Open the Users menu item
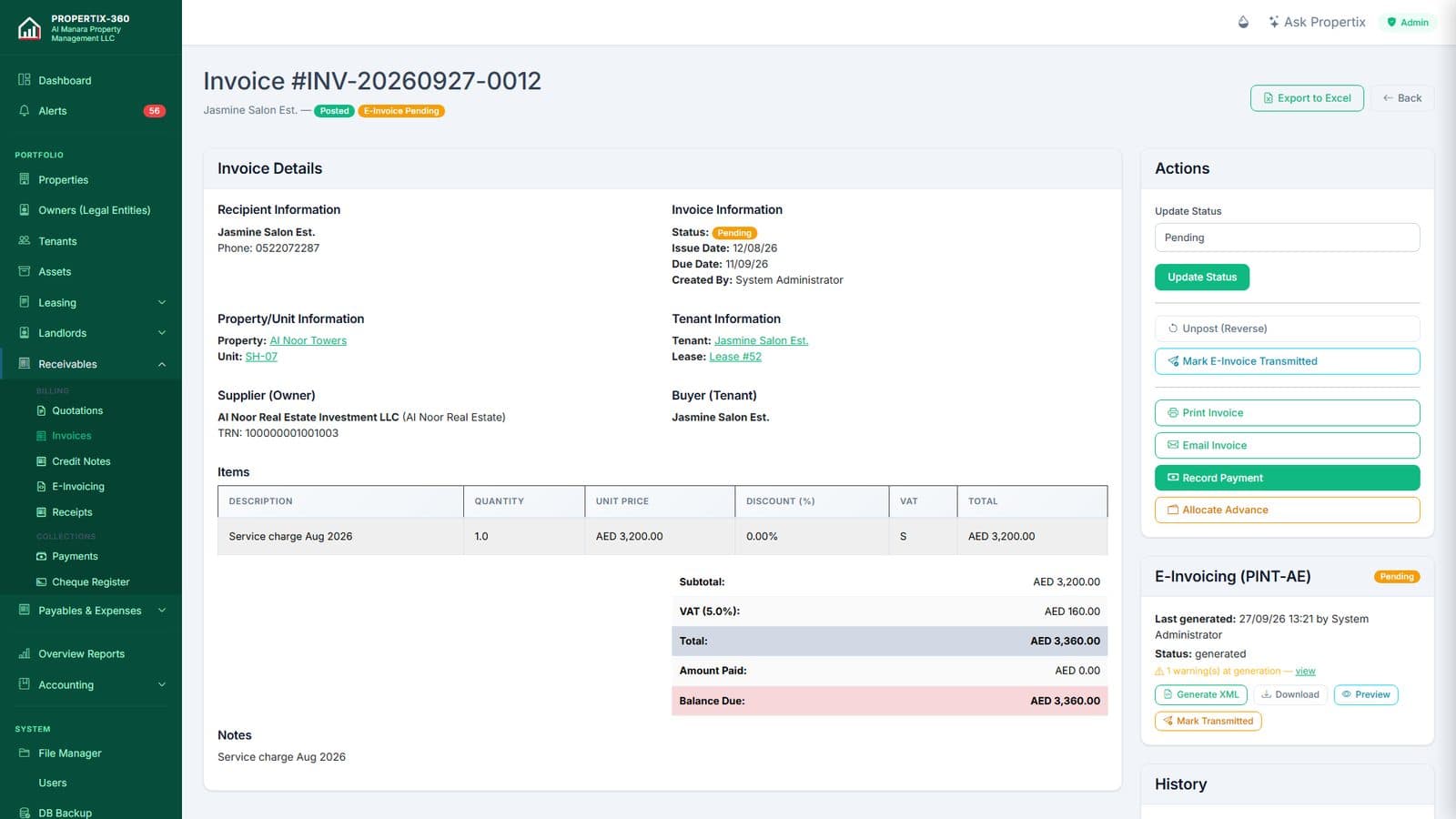Image resolution: width=1456 pixels, height=819 pixels. pyautogui.click(x=52, y=783)
